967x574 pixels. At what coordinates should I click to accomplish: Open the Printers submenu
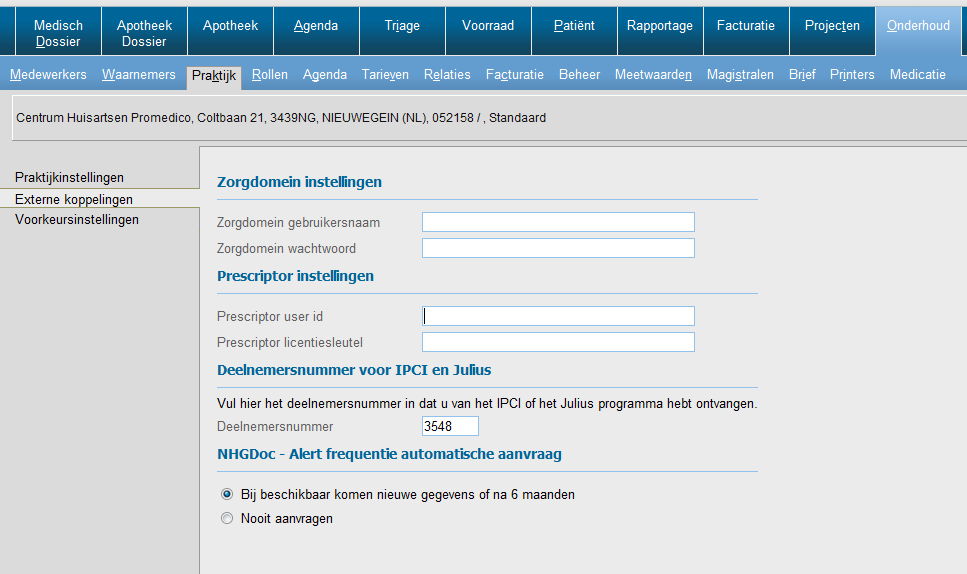852,75
